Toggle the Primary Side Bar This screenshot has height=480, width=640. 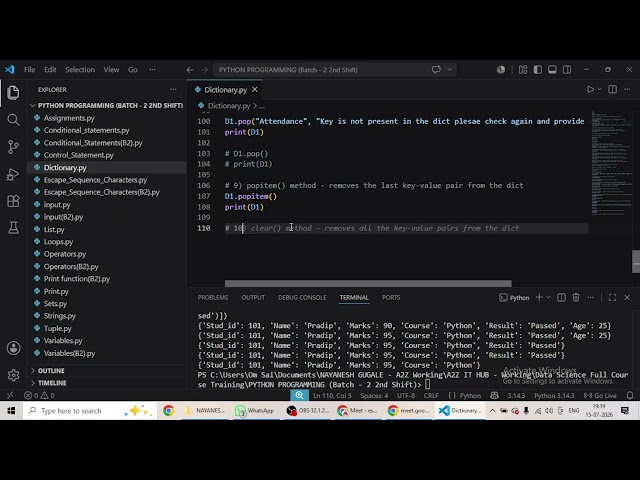pos(538,70)
